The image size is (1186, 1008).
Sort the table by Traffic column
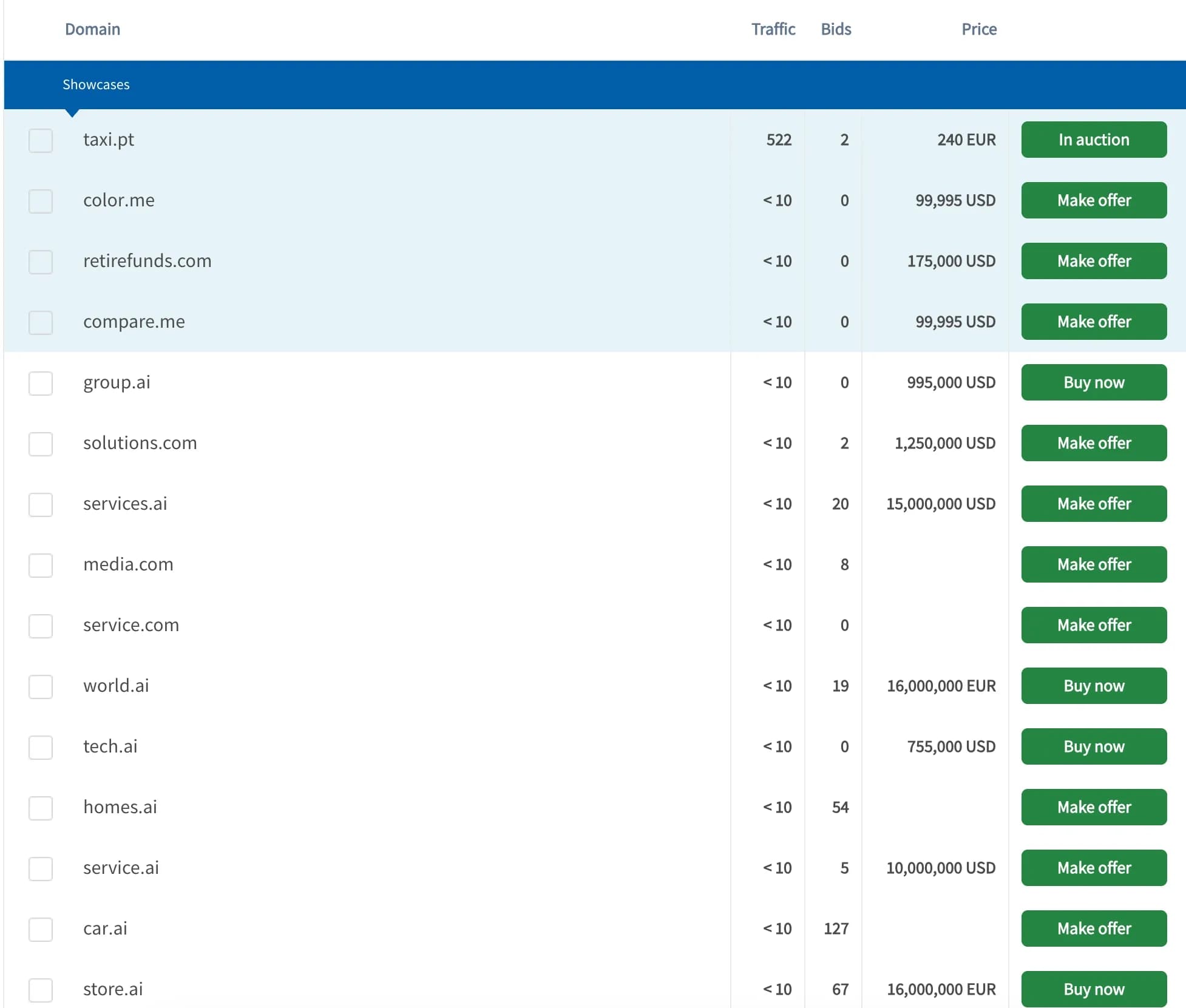click(773, 29)
